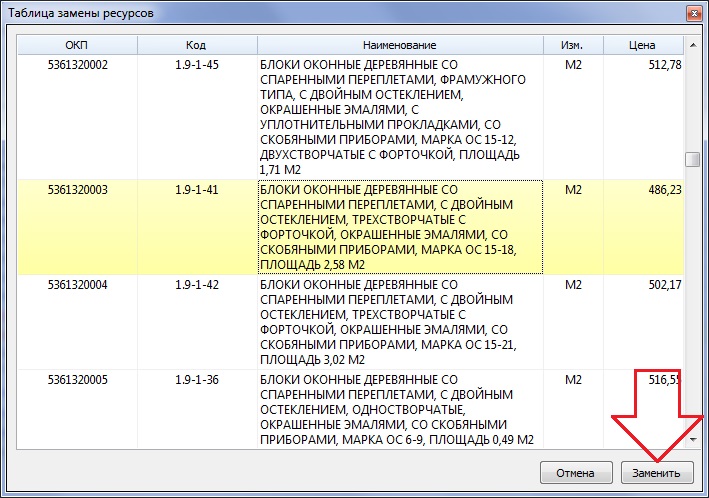709x498 pixels.
Task: Click the vertical scrollbar thumb
Action: (693, 159)
